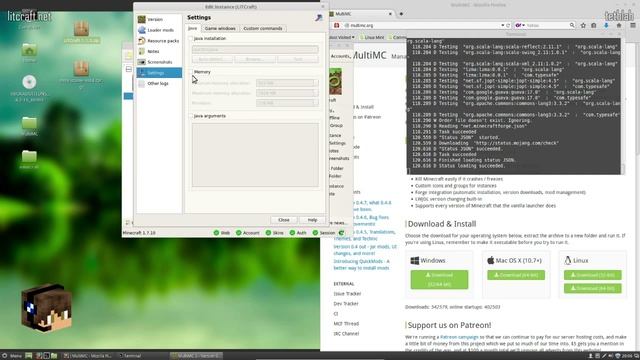This screenshot has height=360, width=640.
Task: Select the Settings page in sidebar
Action: pos(159,73)
